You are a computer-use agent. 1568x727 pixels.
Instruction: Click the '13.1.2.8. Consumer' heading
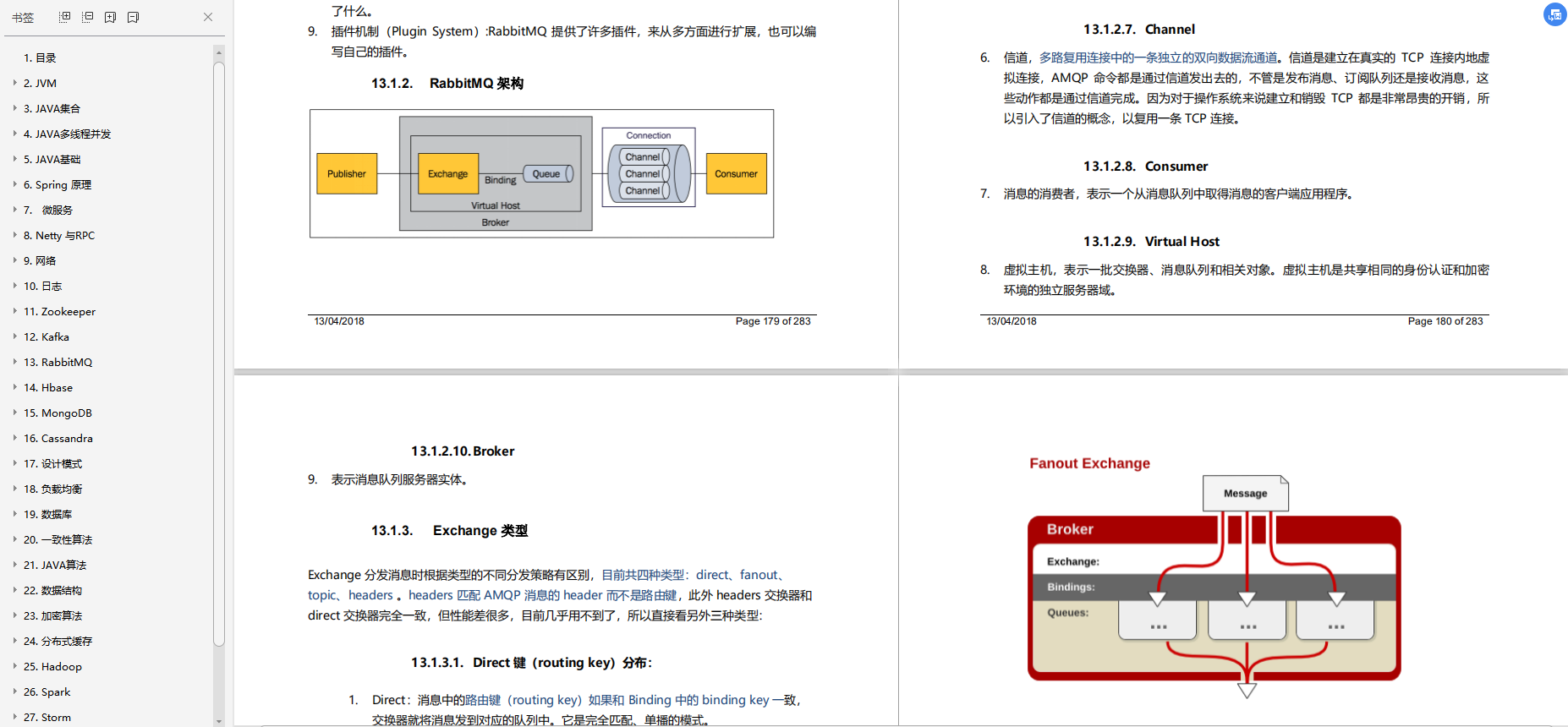1146,166
